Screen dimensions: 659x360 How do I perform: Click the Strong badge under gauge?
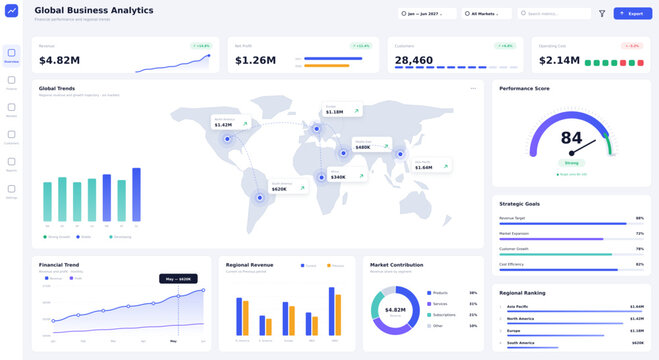(x=572, y=163)
